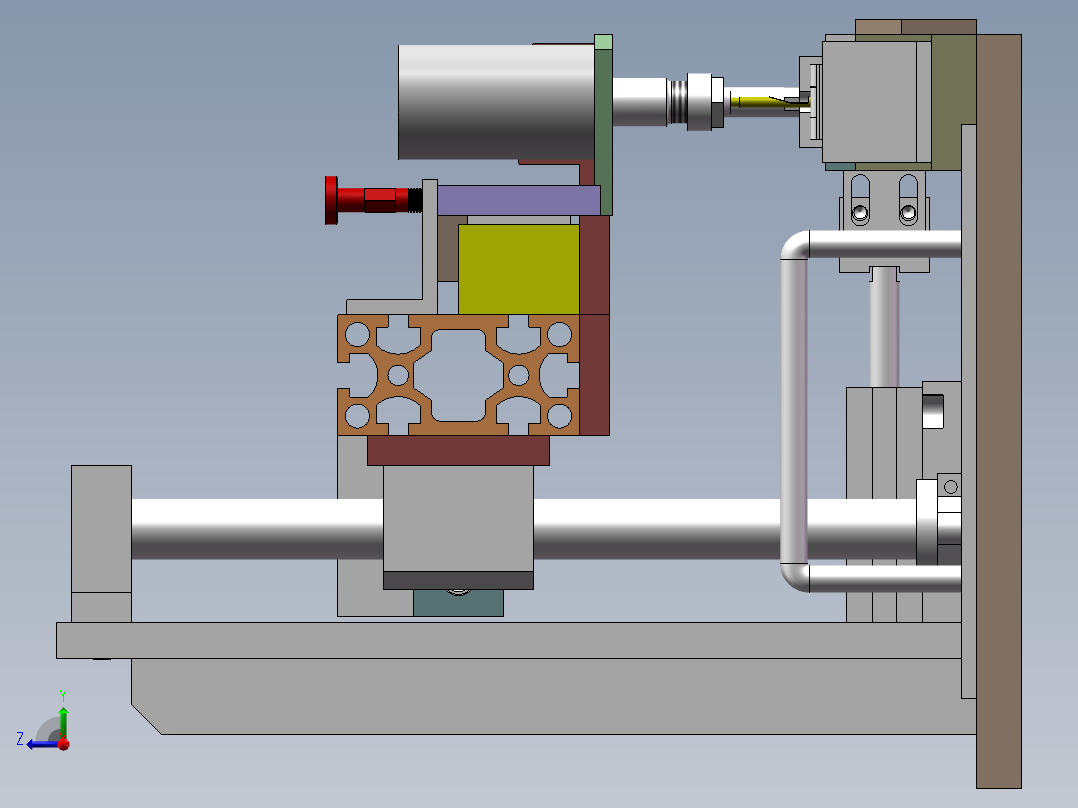Select the gray shaft support block at left
Viewport: 1078px width, 808px height.
tap(101, 543)
